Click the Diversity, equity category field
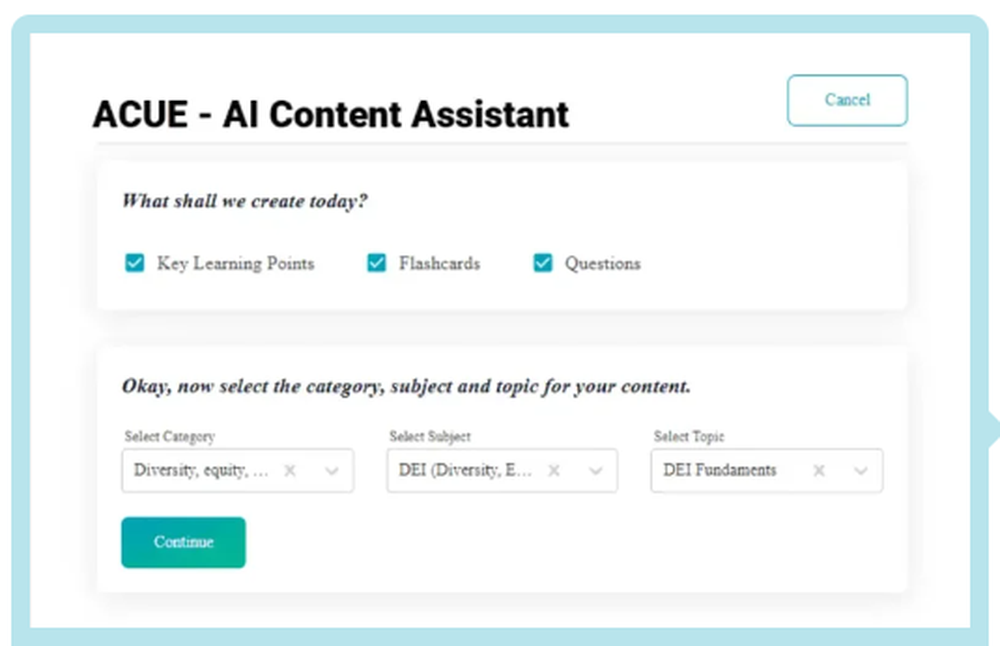Image resolution: width=1000 pixels, height=646 pixels. (x=238, y=471)
